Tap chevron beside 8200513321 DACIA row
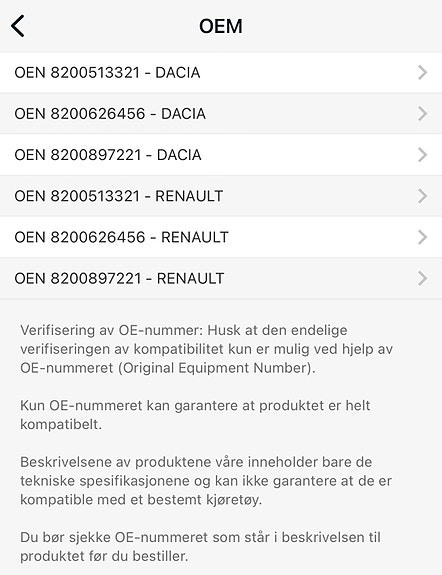Image resolution: width=442 pixels, height=575 pixels. point(423,73)
